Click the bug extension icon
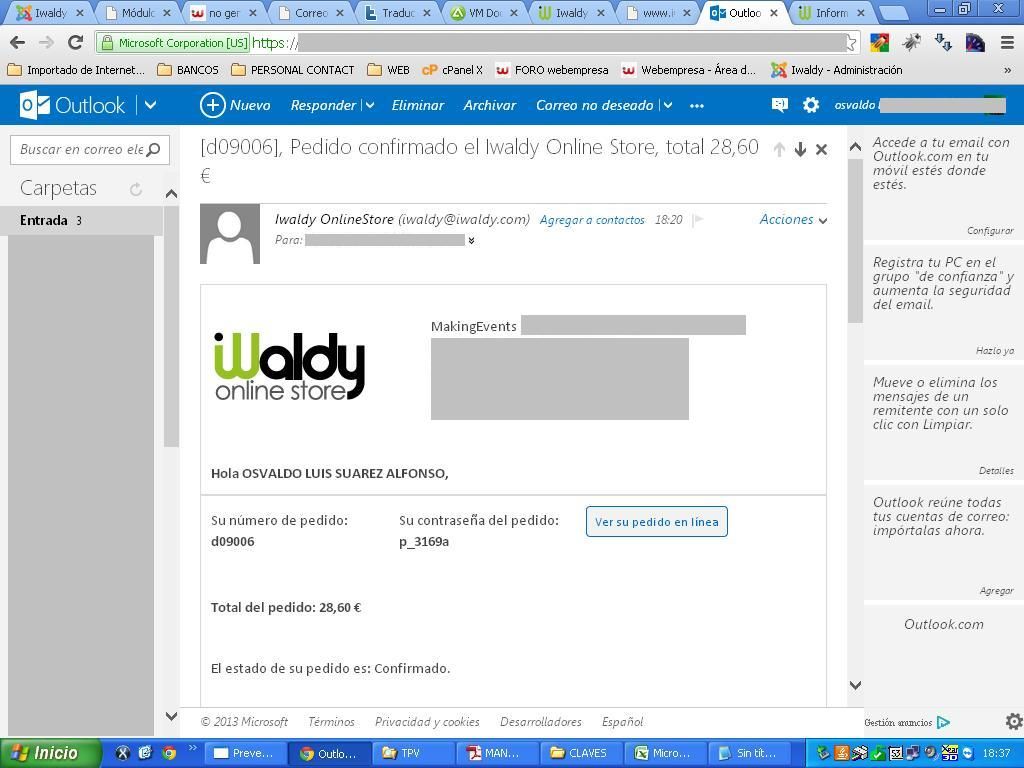 coord(912,43)
